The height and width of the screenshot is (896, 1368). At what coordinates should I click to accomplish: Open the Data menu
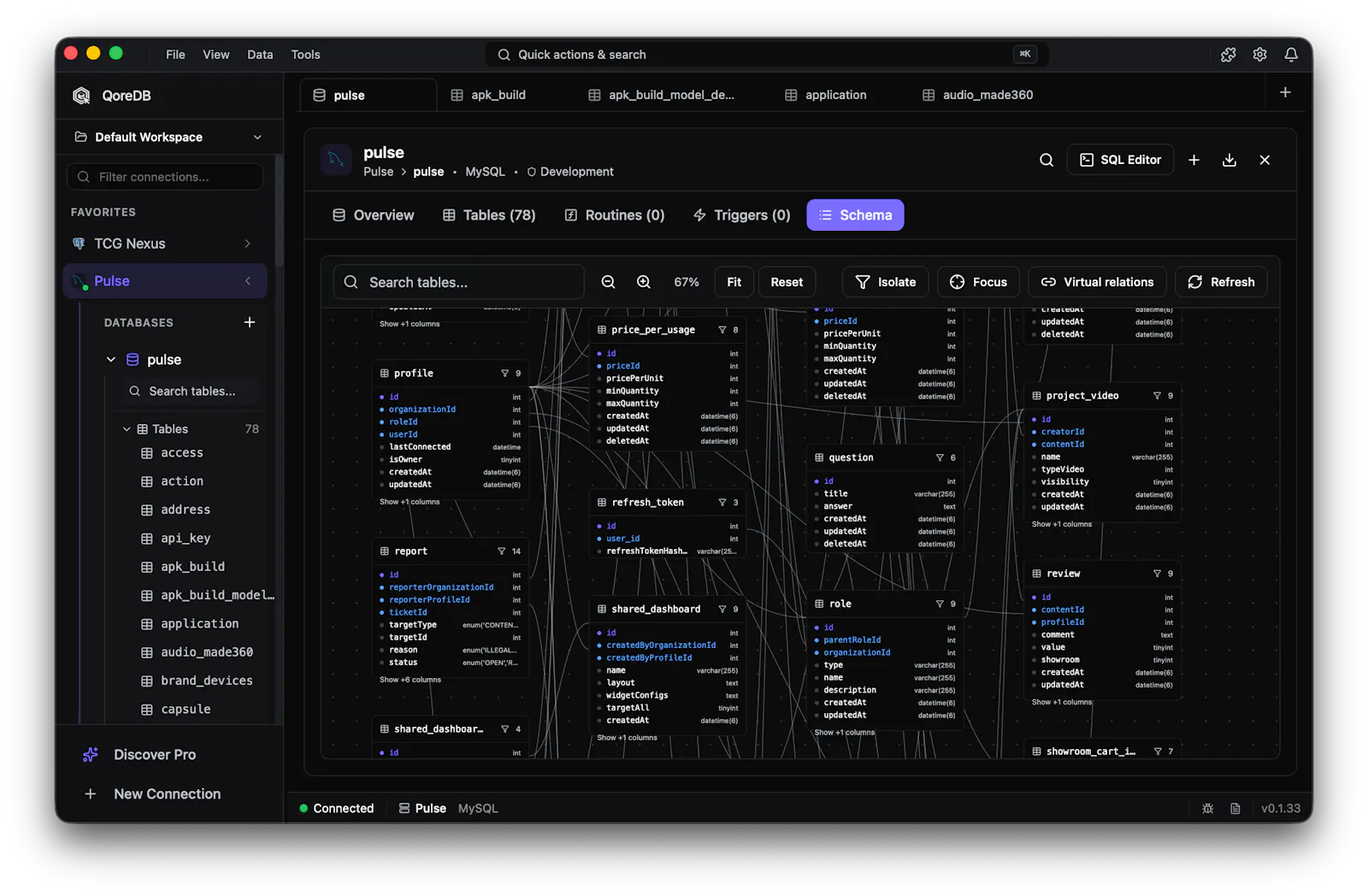[260, 55]
